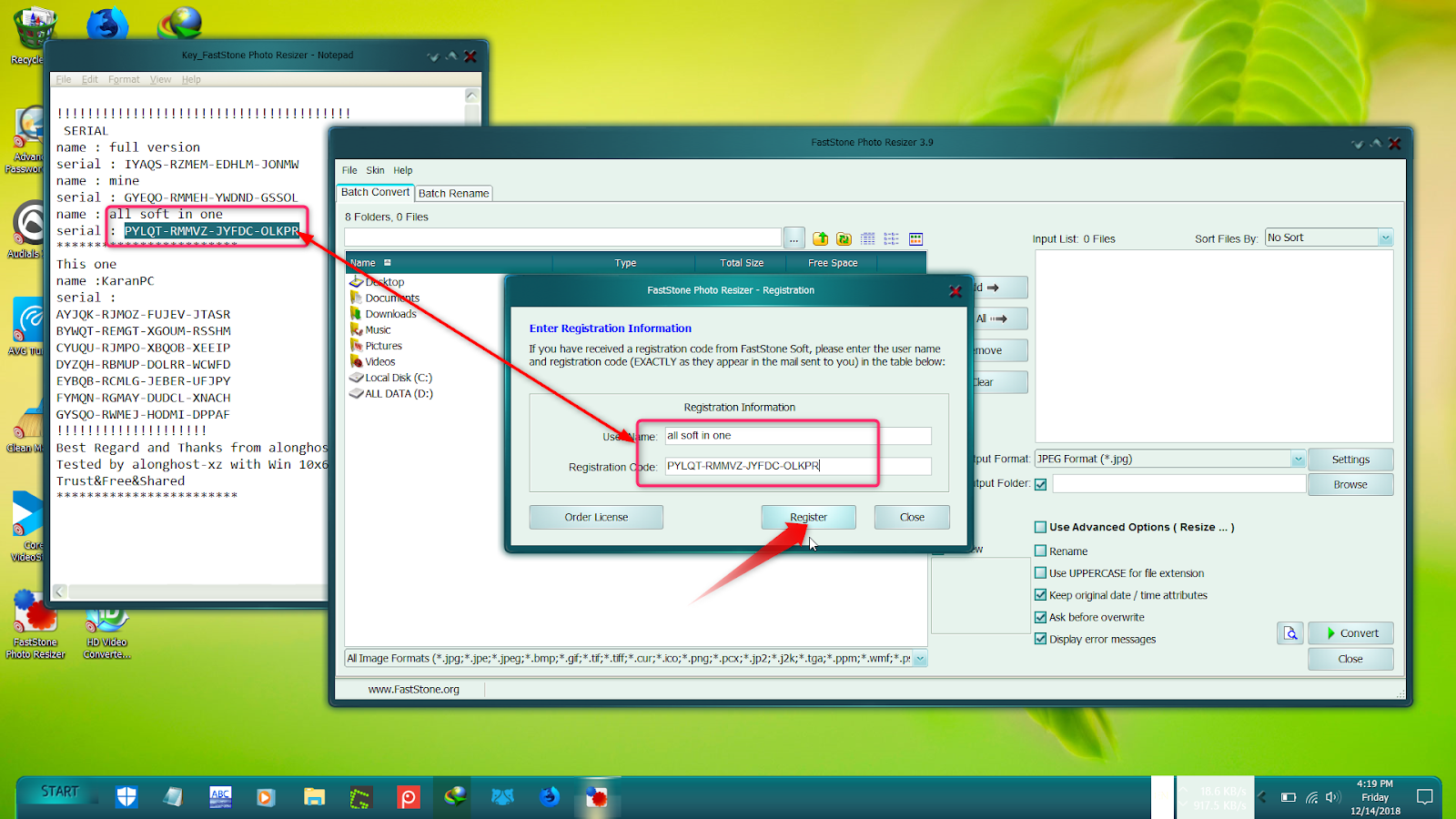Open Internet Download Manager taskbar icon
This screenshot has height=819, width=1456.
pos(455,797)
